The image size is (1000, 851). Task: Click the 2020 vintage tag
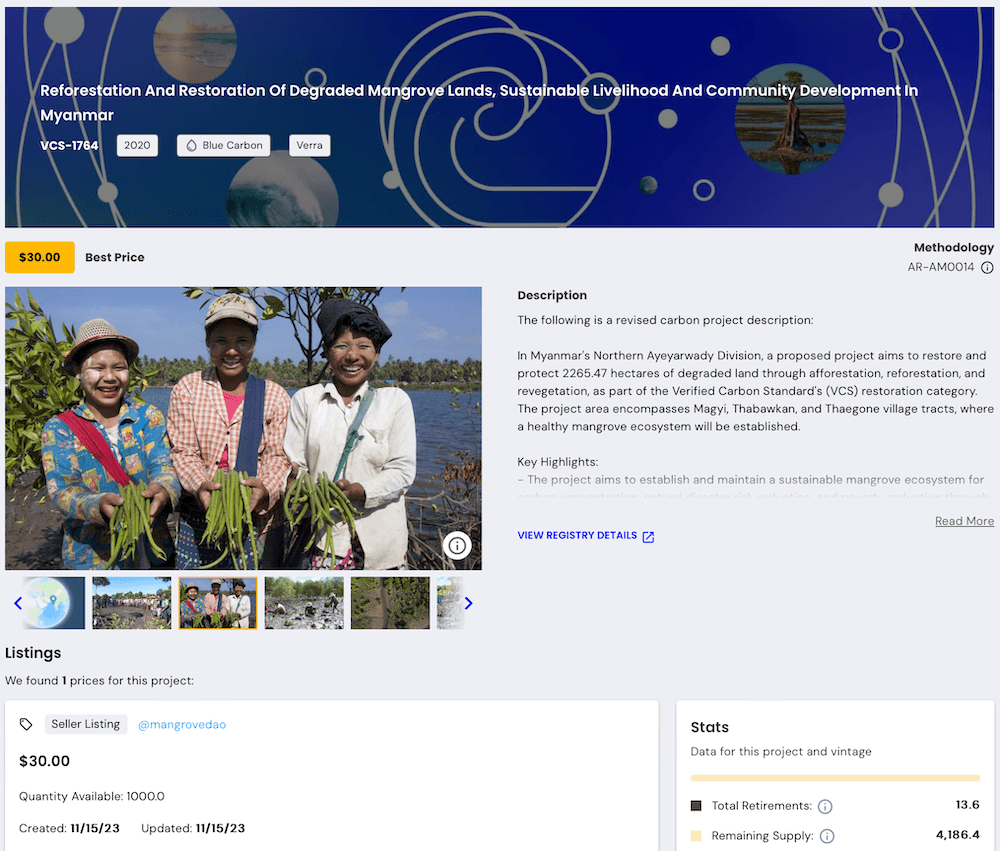point(137,146)
